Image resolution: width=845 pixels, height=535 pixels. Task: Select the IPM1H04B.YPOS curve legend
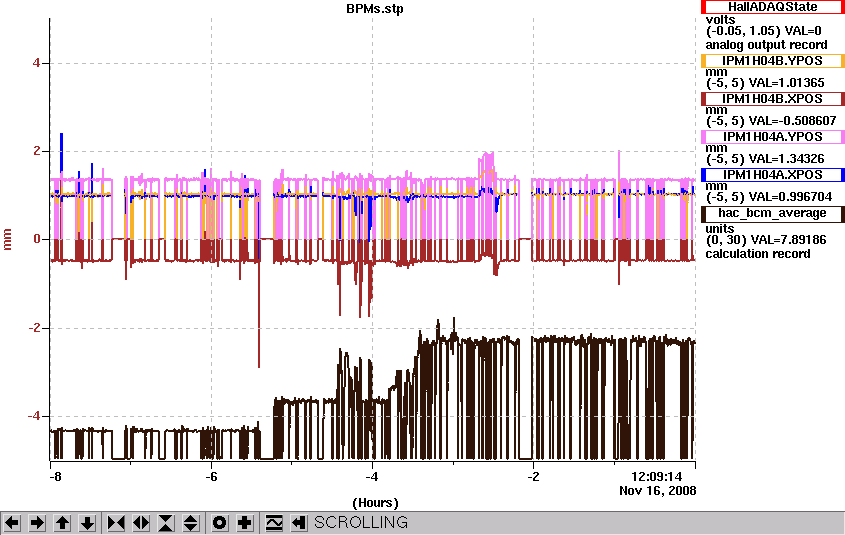click(x=772, y=61)
